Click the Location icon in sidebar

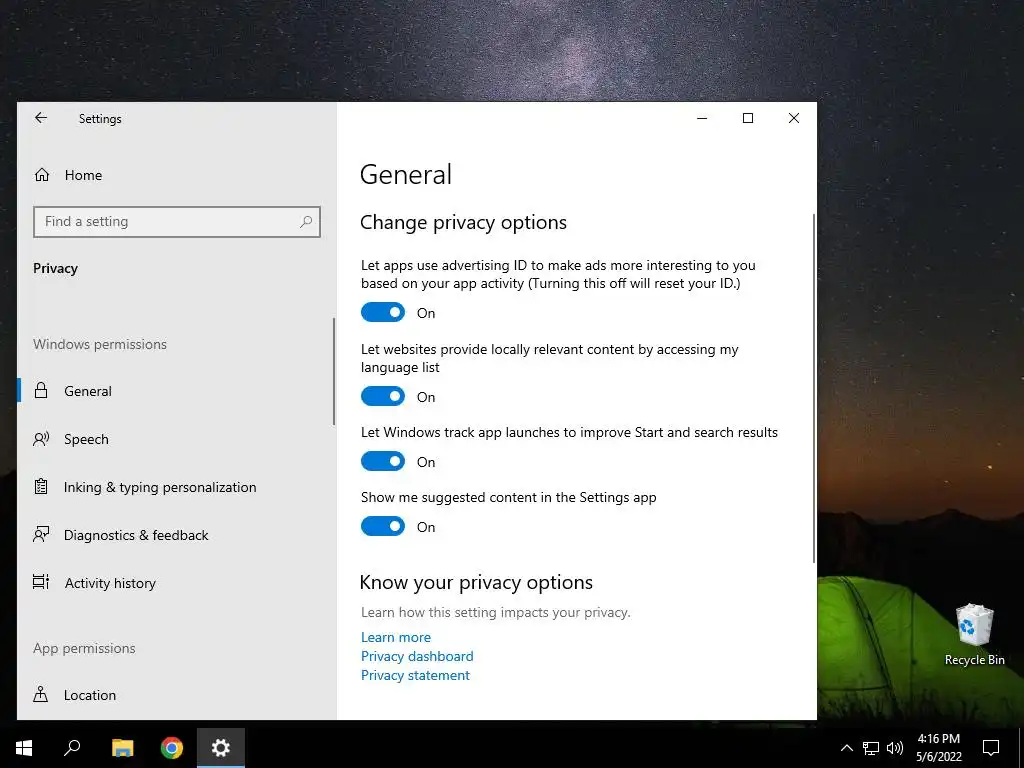point(40,694)
